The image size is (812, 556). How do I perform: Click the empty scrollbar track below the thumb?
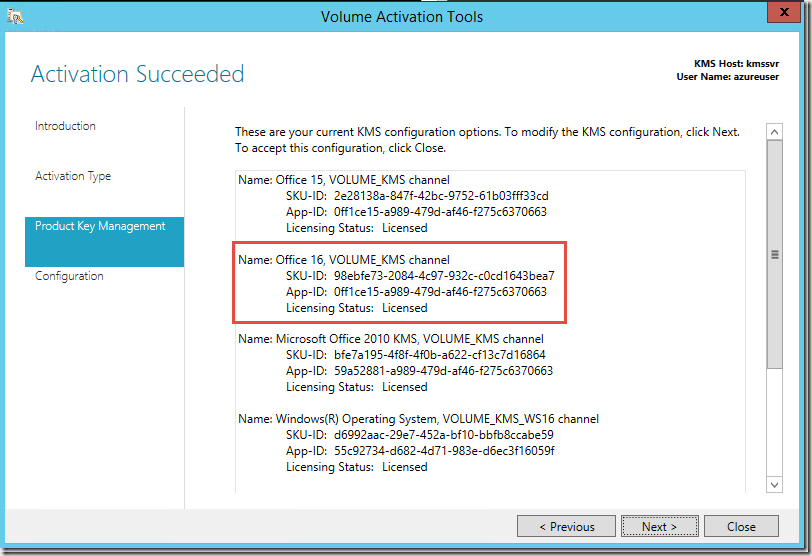(774, 425)
